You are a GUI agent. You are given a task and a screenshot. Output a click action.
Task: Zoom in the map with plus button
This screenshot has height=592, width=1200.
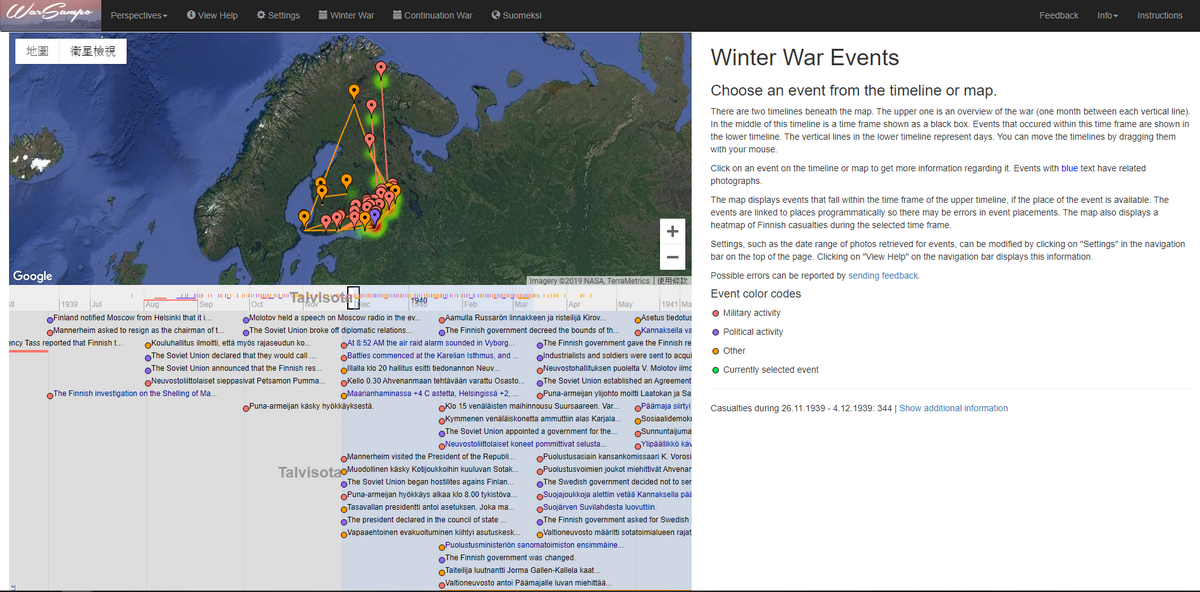[672, 231]
